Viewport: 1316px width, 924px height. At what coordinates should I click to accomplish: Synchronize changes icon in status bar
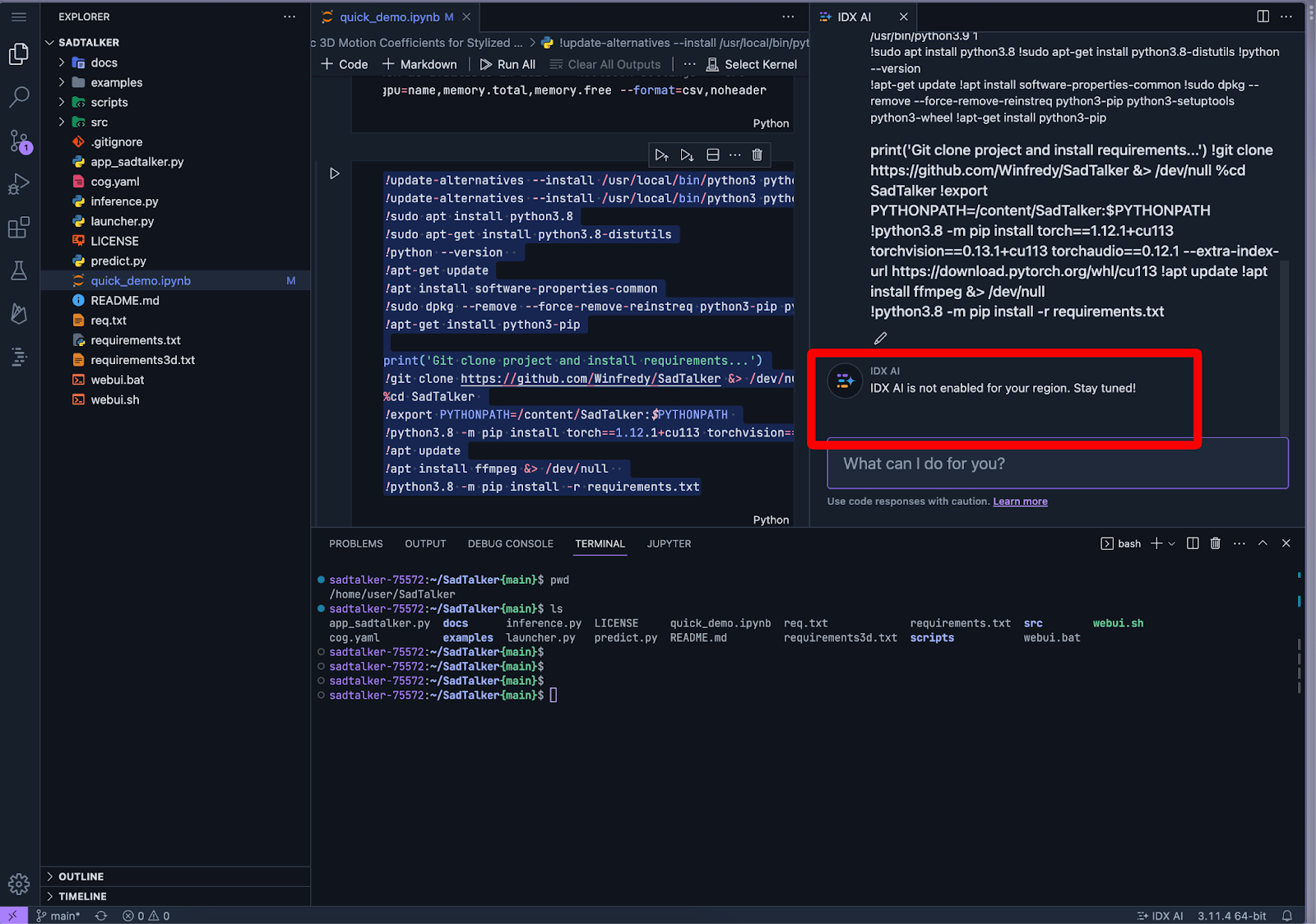(x=101, y=916)
